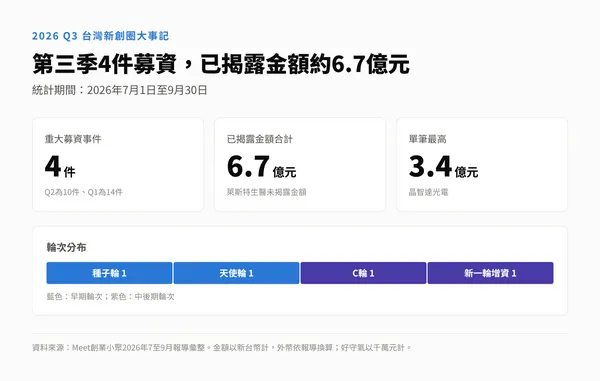This screenshot has height=381, width=600.
Task: Click the 3.4 億元 value
Action: tap(443, 167)
